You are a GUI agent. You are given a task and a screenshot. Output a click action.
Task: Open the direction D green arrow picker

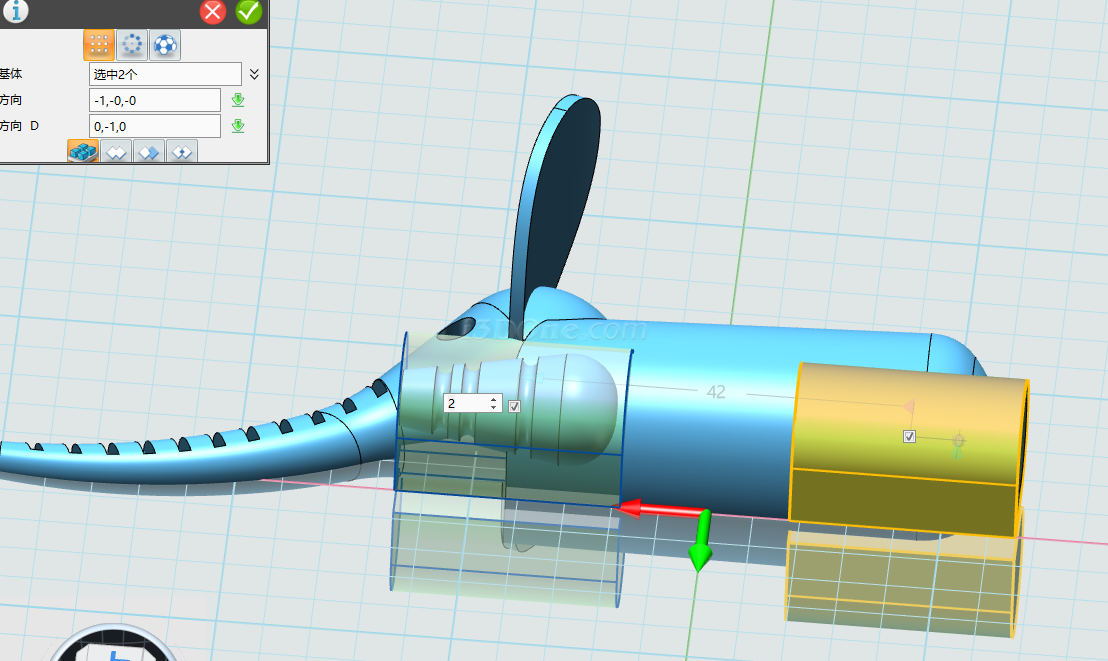[238, 126]
